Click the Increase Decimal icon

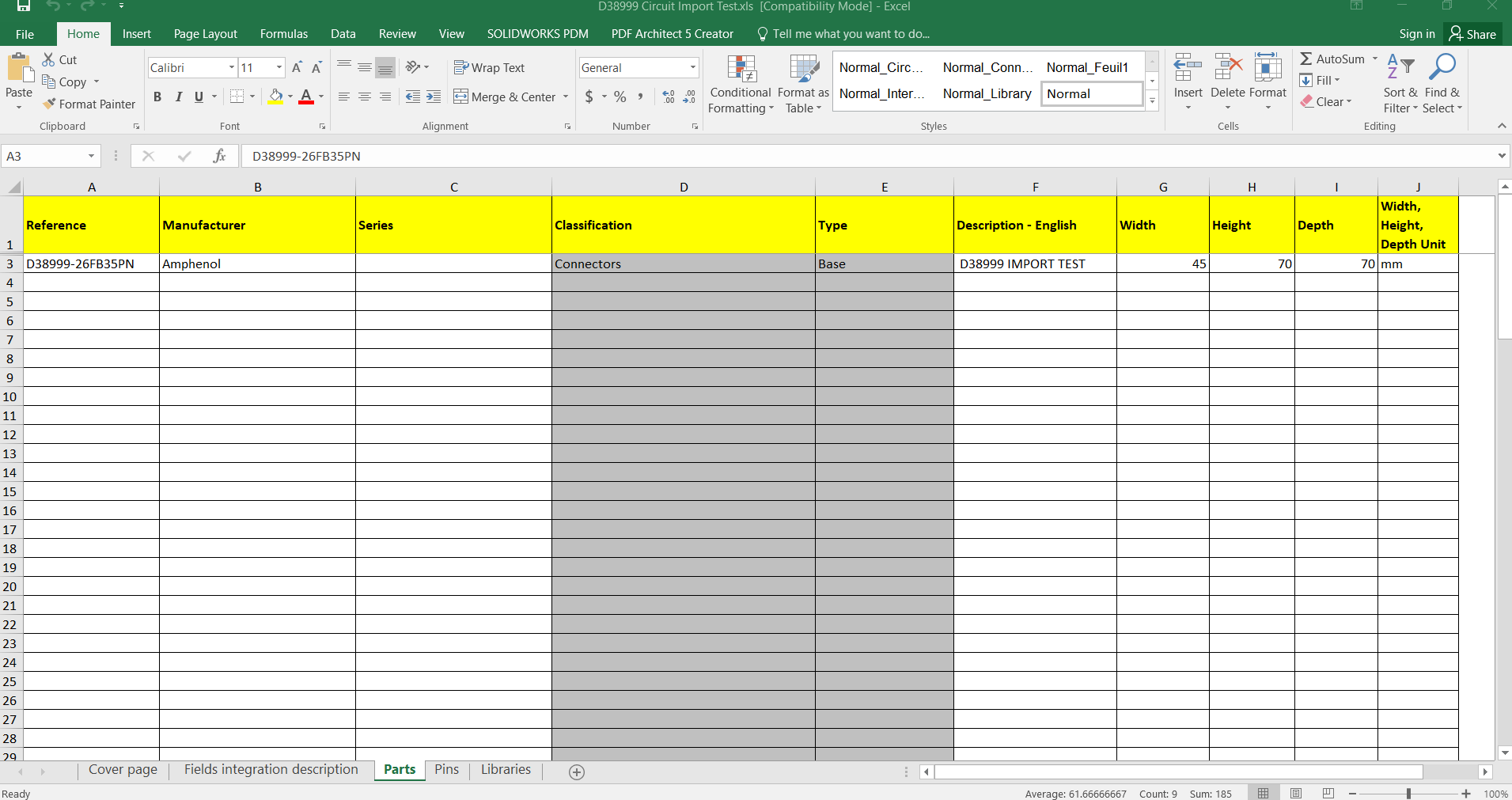pos(669,97)
